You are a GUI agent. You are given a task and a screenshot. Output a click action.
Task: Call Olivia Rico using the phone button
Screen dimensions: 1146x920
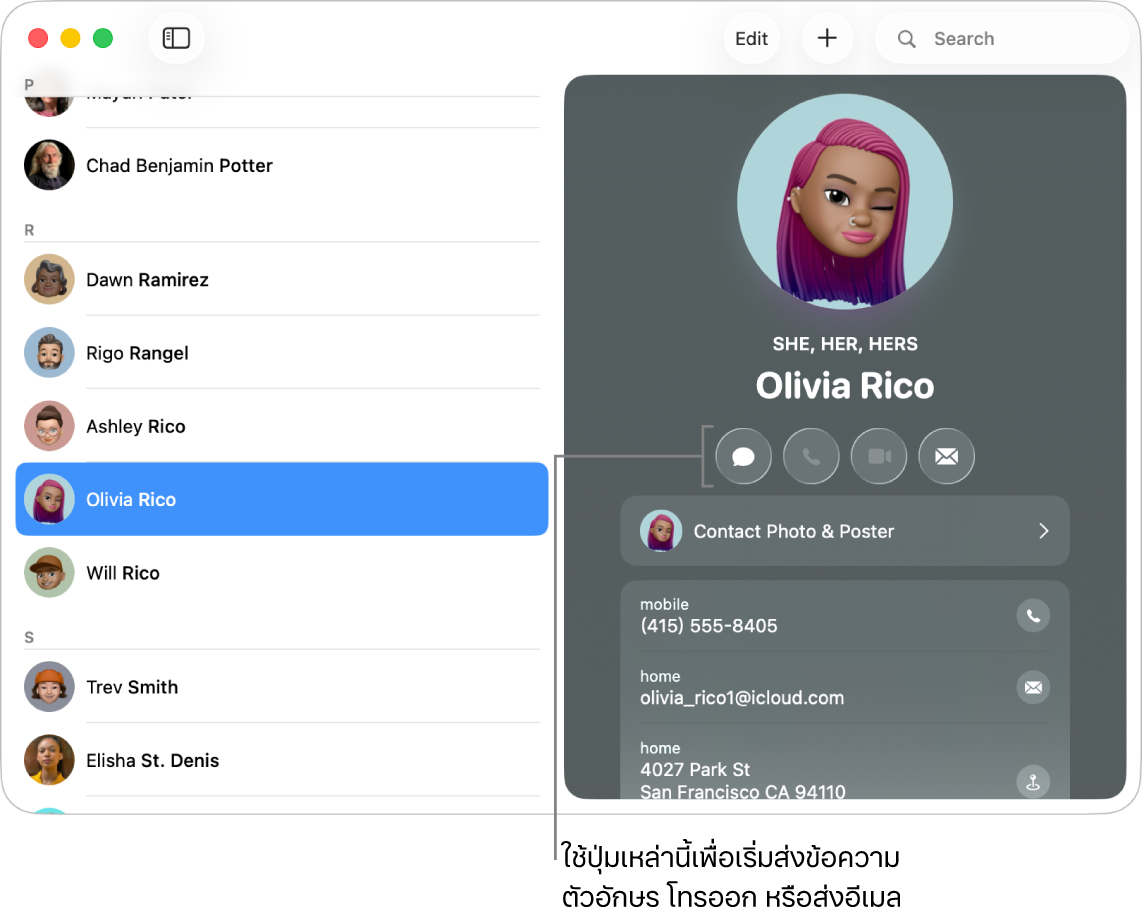point(811,457)
